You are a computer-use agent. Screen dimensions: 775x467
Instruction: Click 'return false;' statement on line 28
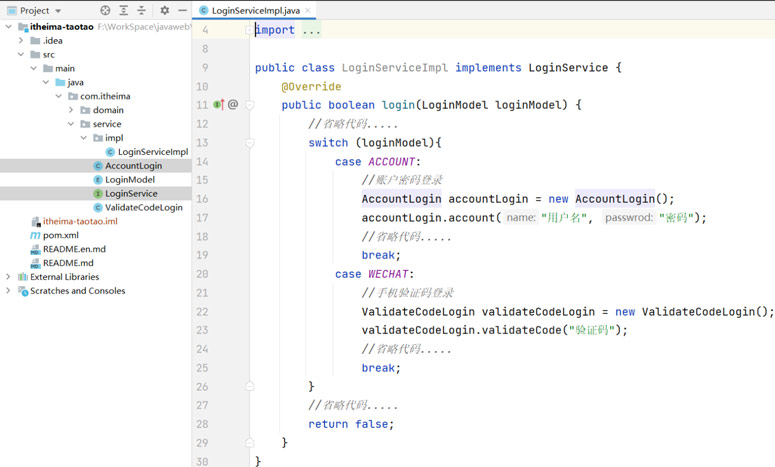(351, 424)
